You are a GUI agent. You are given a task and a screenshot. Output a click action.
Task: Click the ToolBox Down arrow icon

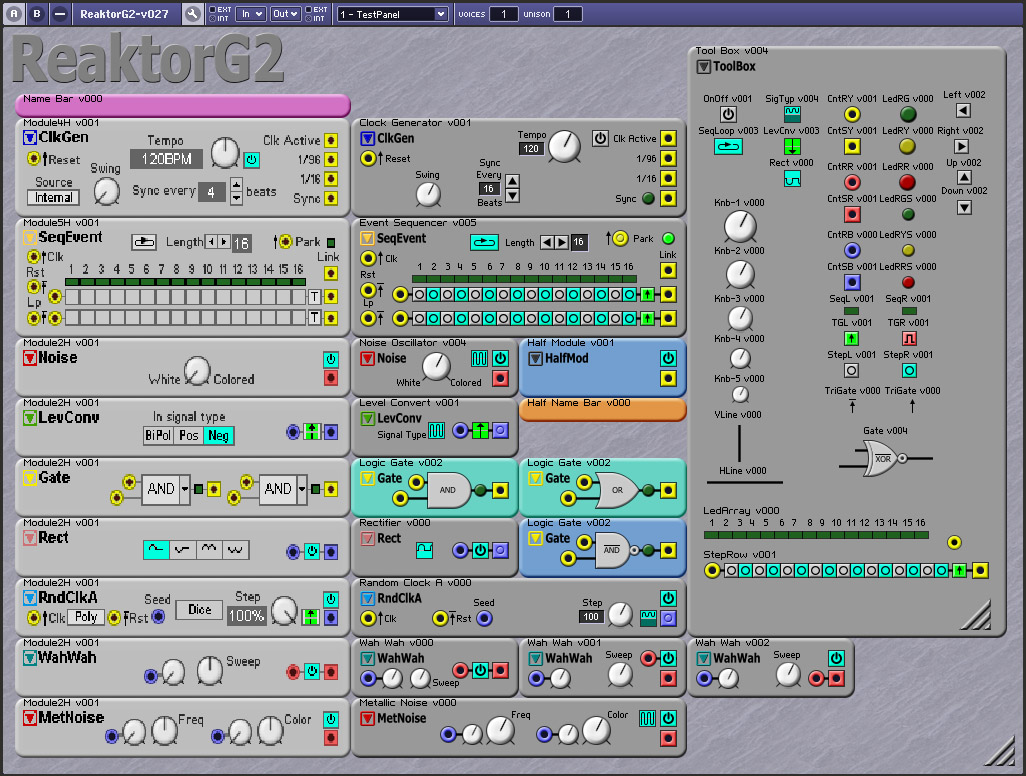pos(963,207)
